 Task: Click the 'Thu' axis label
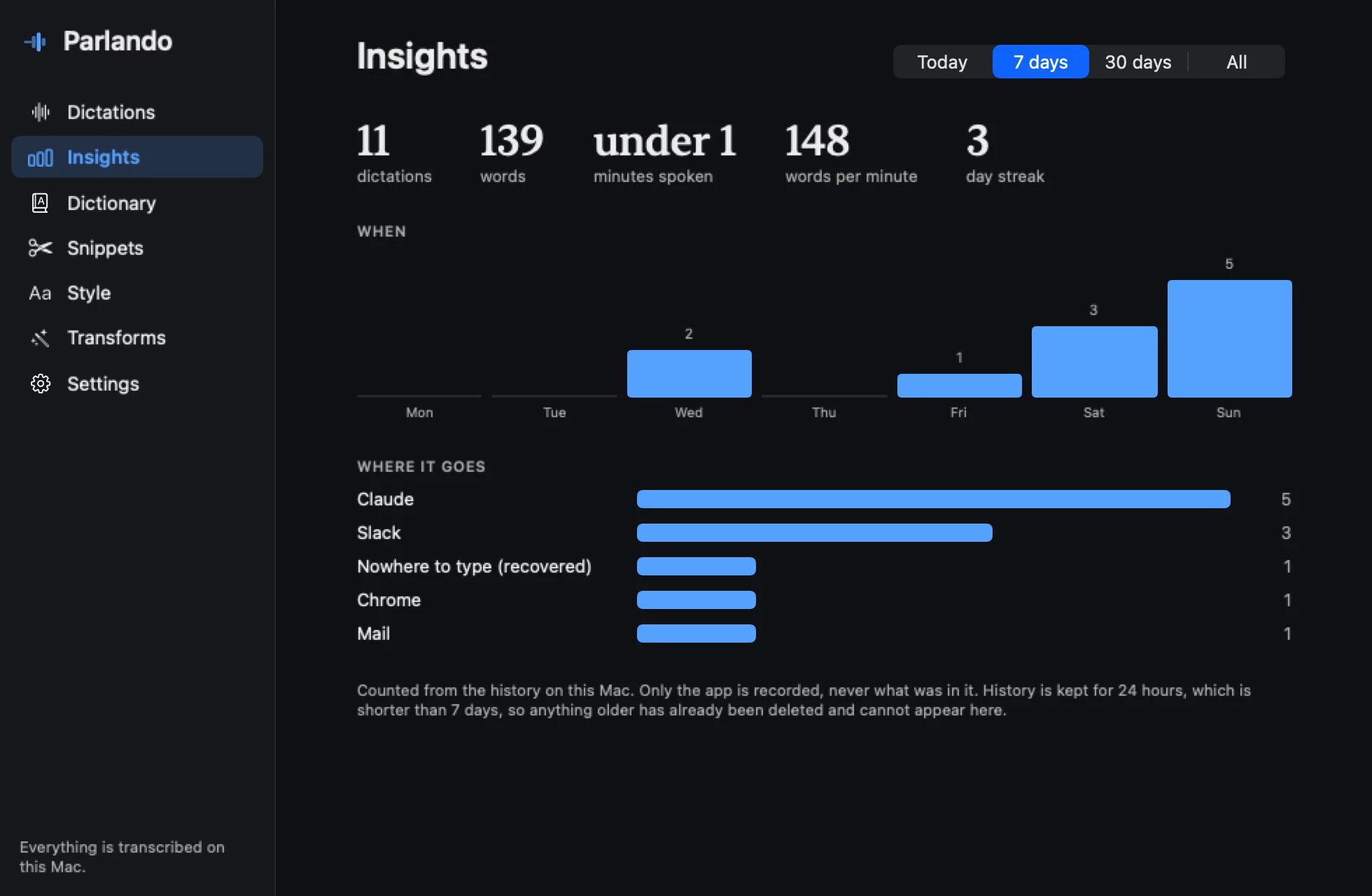[824, 412]
